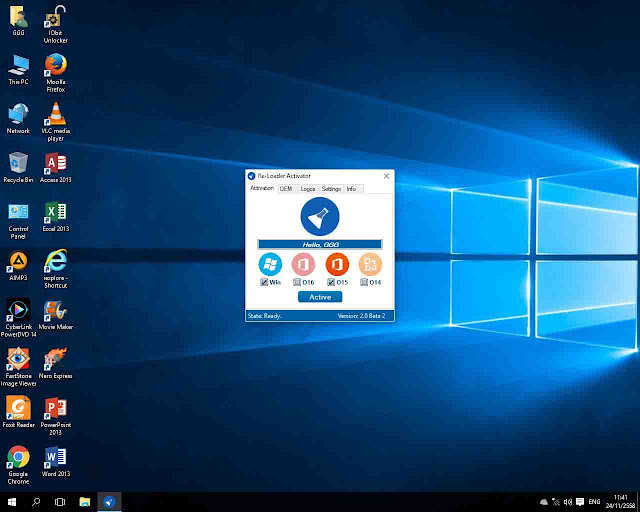Select the Control Panel desktop icon
This screenshot has width=640, height=512.
click(18, 220)
